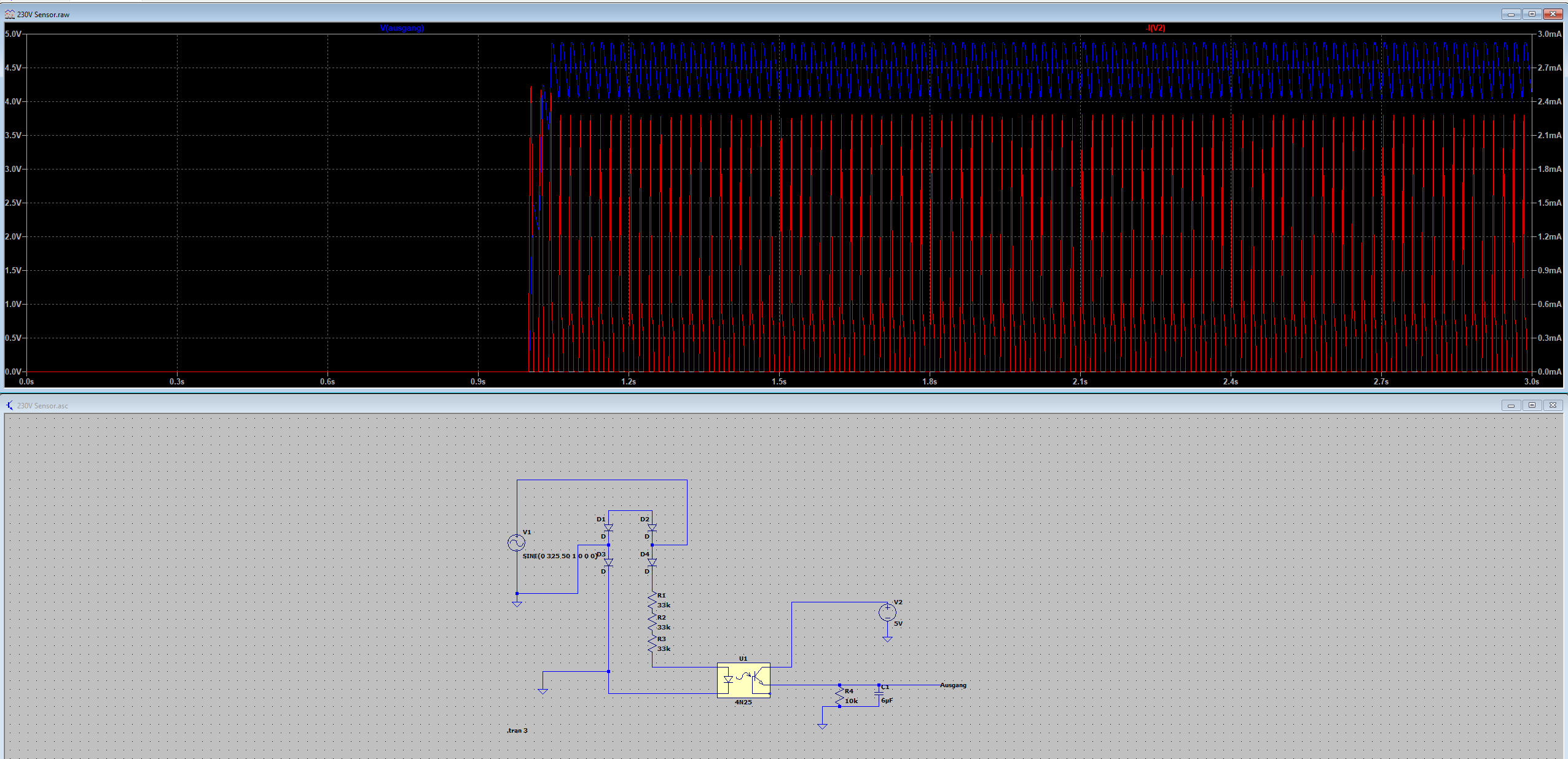Click the -I(V2) trace label
This screenshot has height=759, width=1568.
(x=1155, y=28)
